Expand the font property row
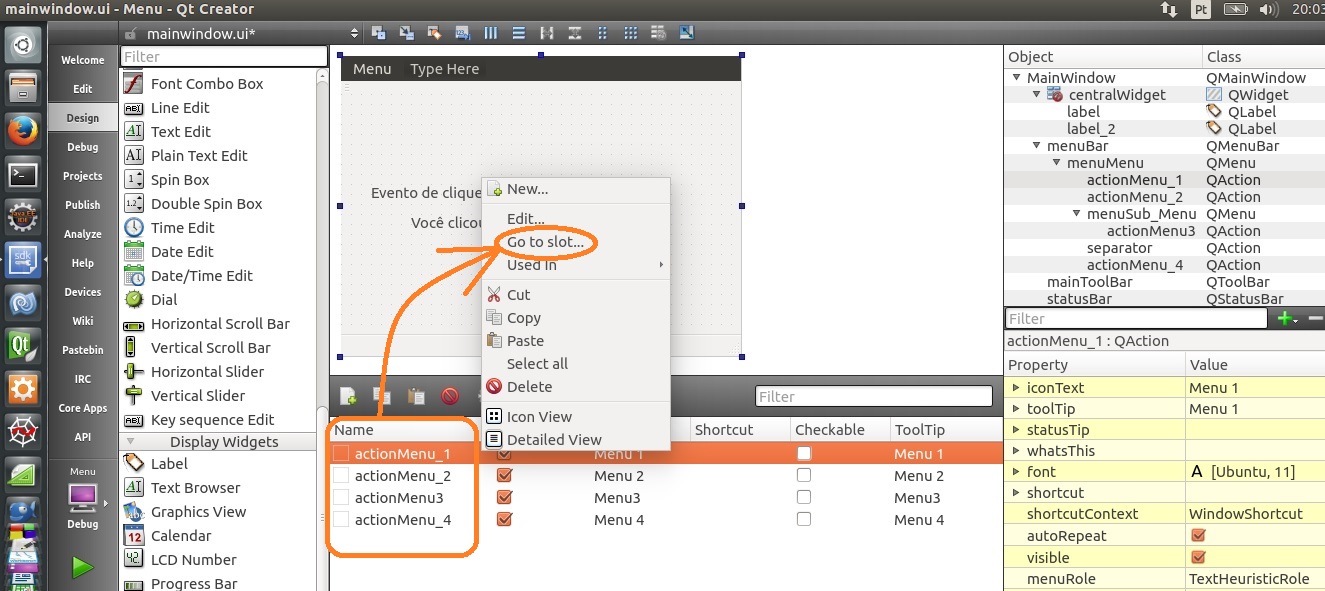The width and height of the screenshot is (1325, 591). click(1016, 472)
